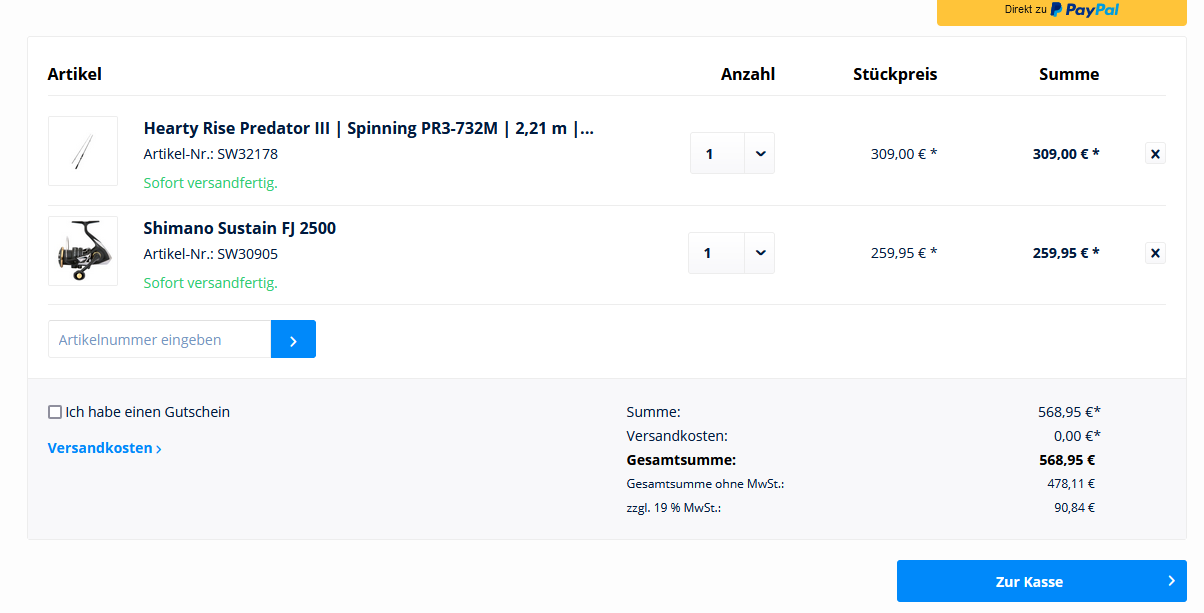Open the Versandkosten link
Viewport: 1204px width, 613px height.
click(x=100, y=448)
